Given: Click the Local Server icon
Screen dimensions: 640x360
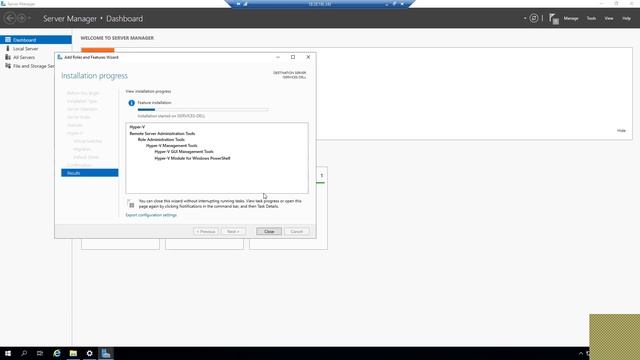Looking at the screenshot, I should point(7,48).
